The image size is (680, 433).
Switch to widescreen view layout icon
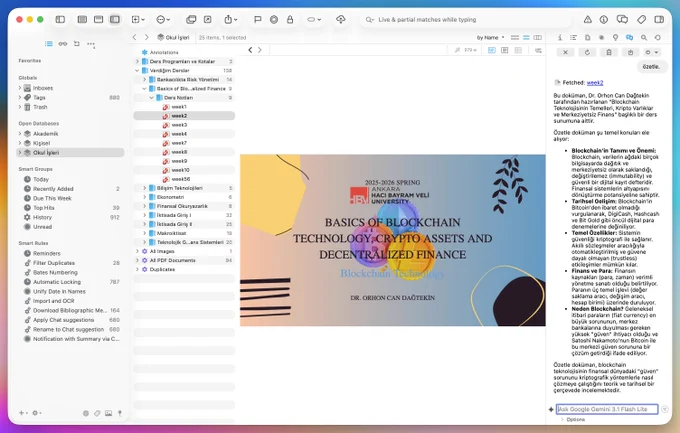tap(115, 20)
